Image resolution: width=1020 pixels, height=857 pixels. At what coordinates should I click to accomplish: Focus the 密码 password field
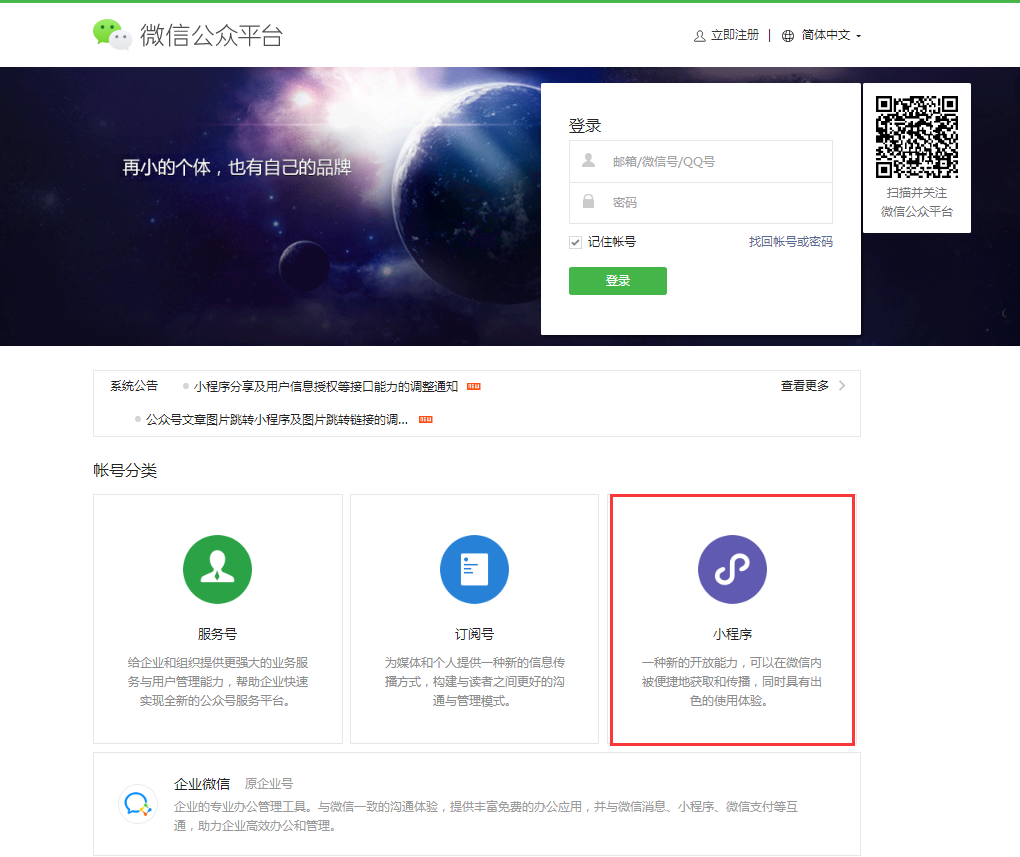pos(701,203)
